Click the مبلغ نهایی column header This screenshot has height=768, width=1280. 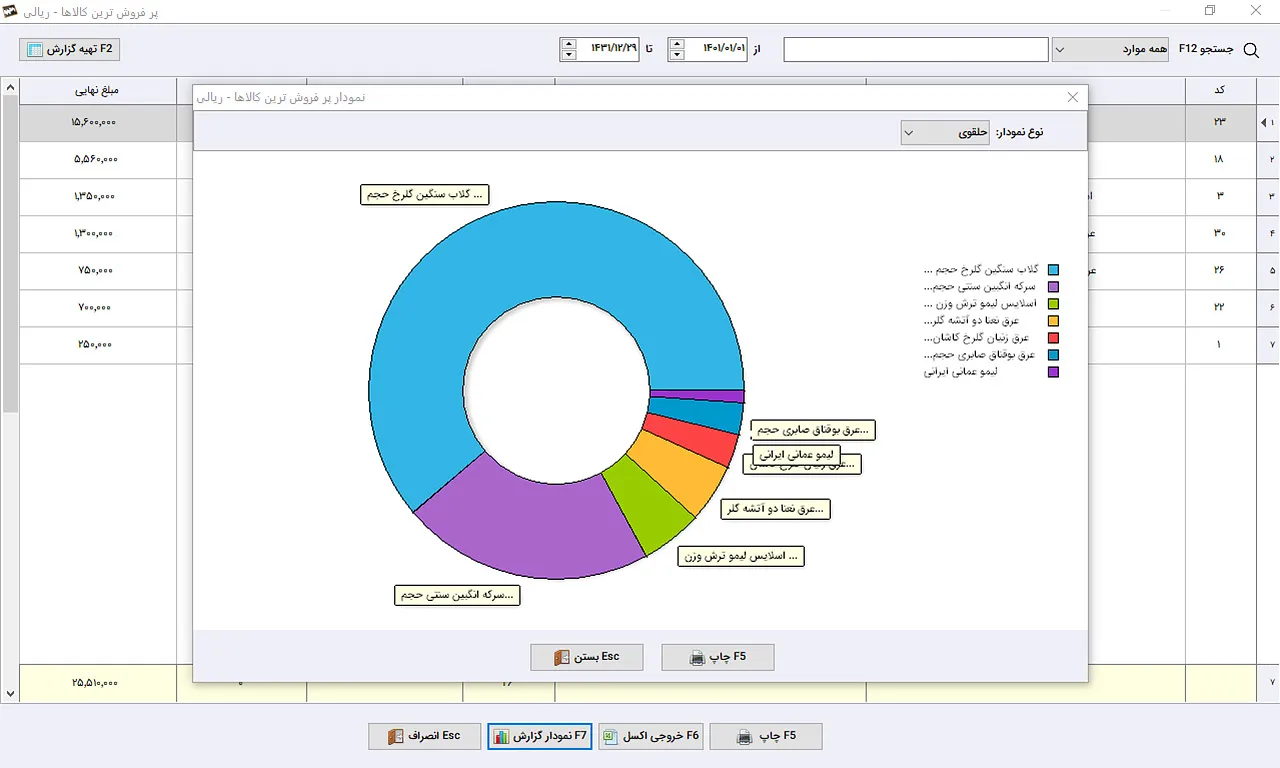coord(97,90)
